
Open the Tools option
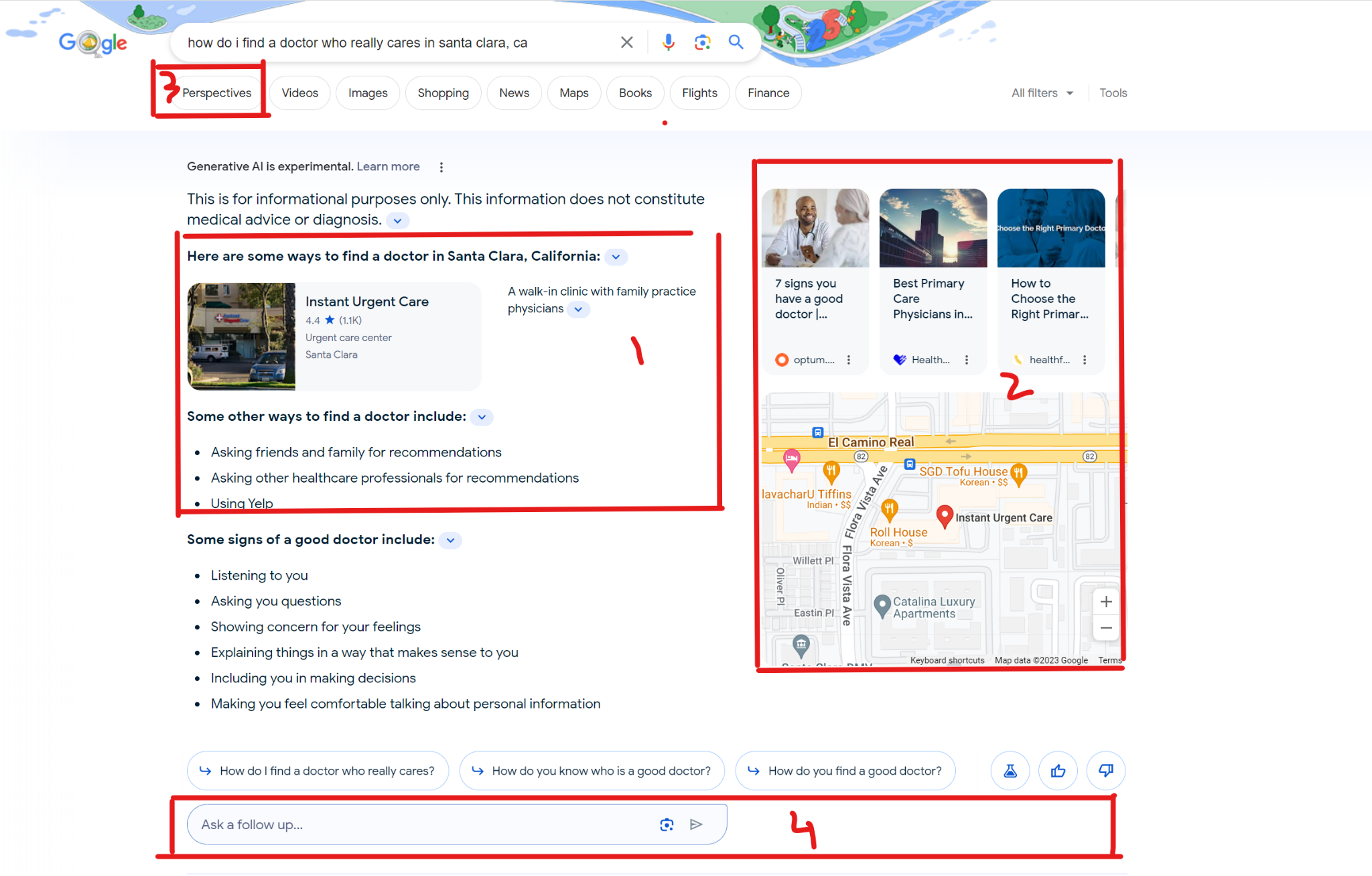point(1113,93)
